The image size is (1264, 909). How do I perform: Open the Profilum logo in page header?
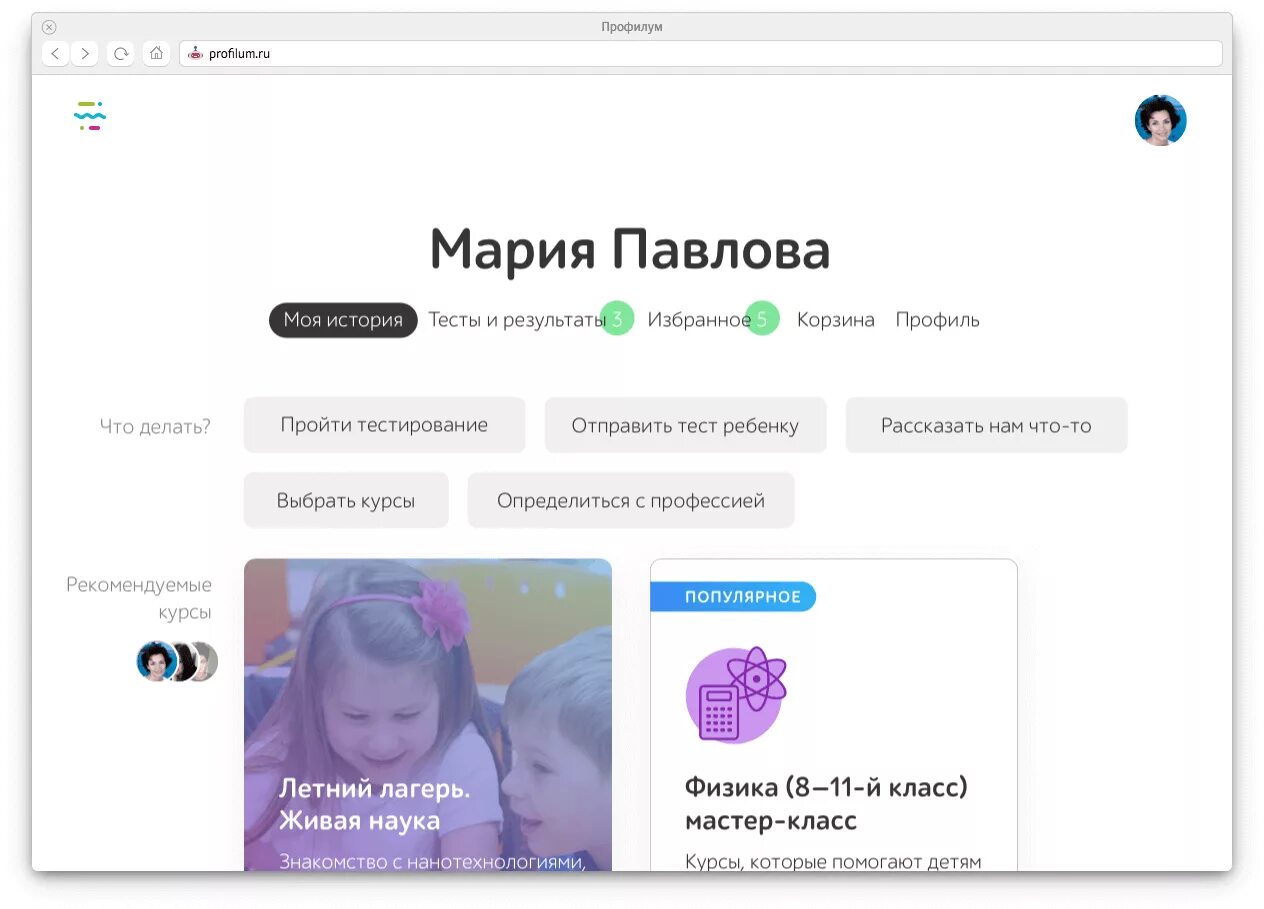tap(90, 116)
